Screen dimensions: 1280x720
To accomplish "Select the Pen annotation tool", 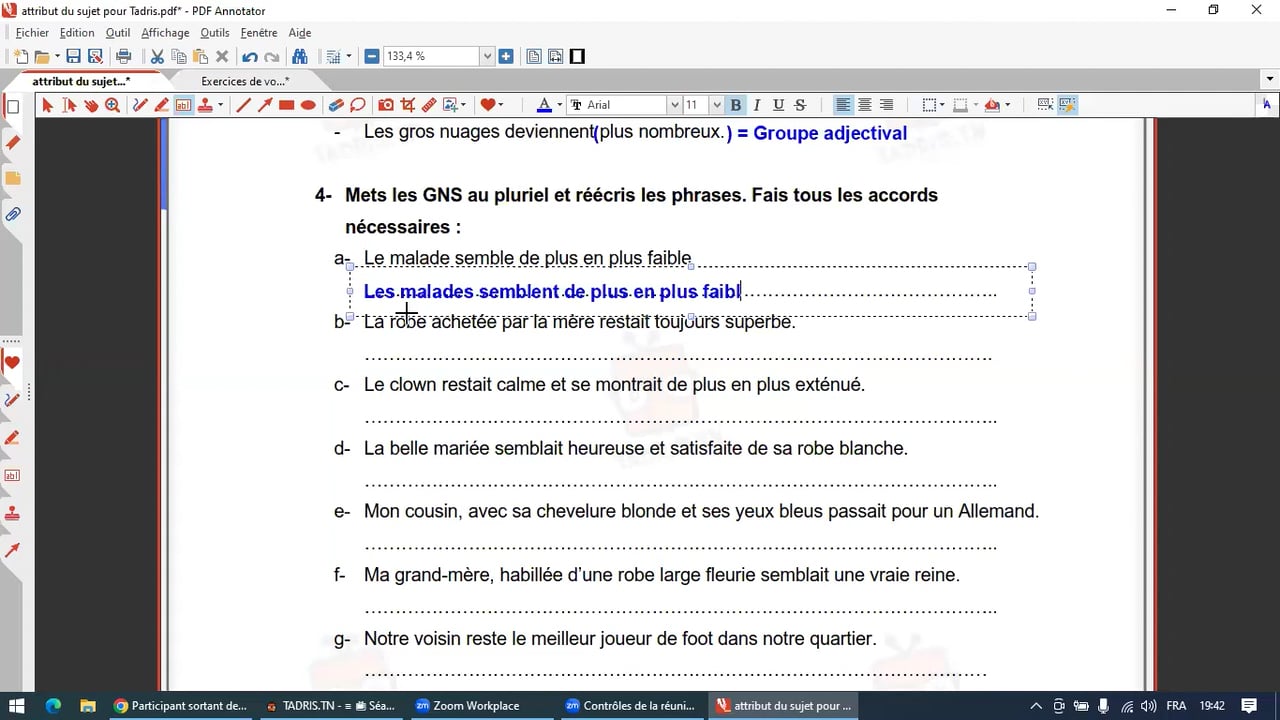I will click(x=140, y=105).
